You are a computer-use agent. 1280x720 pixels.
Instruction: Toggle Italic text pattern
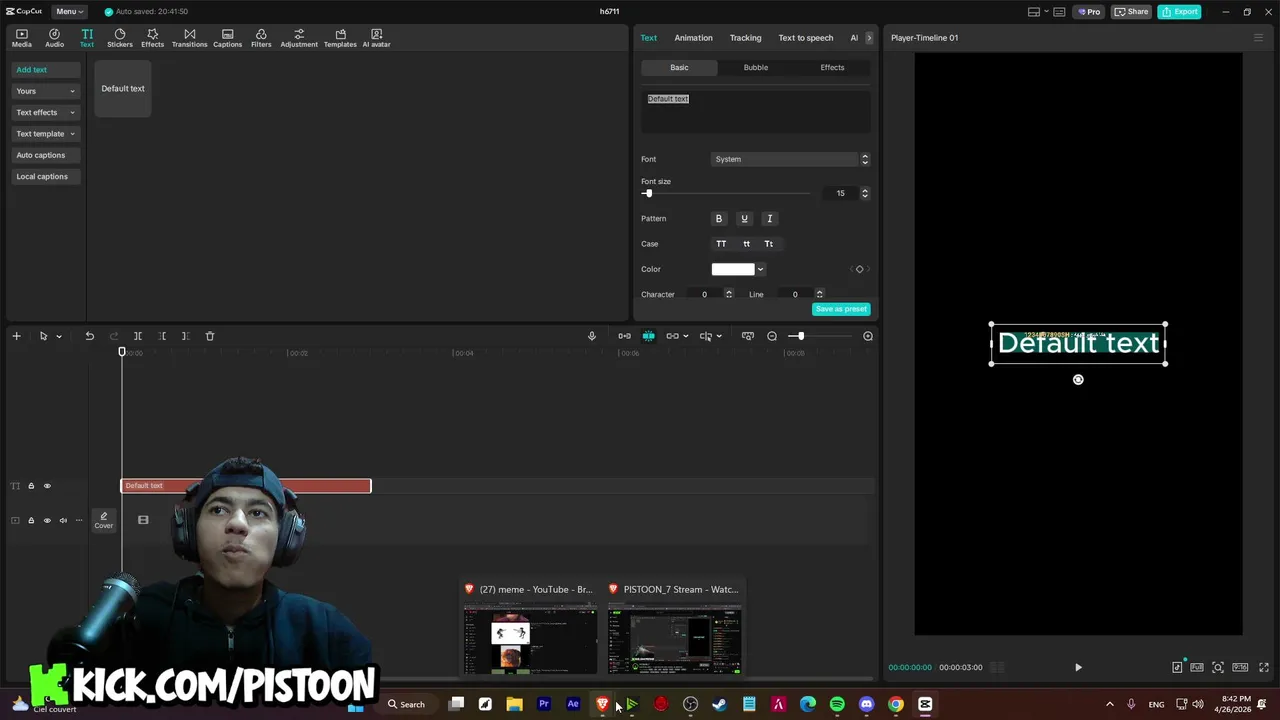(769, 218)
